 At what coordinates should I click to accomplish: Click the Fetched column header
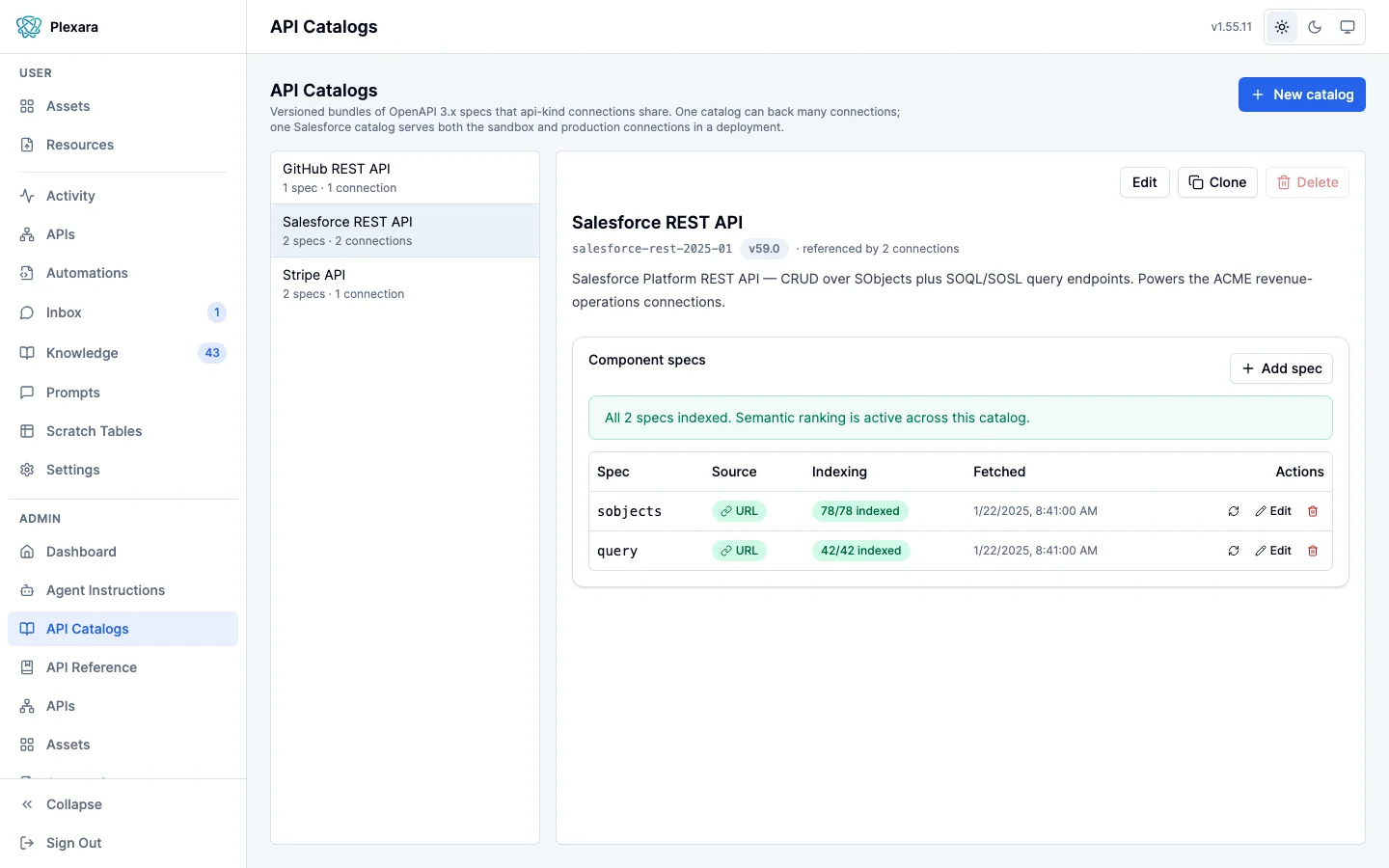(x=999, y=472)
